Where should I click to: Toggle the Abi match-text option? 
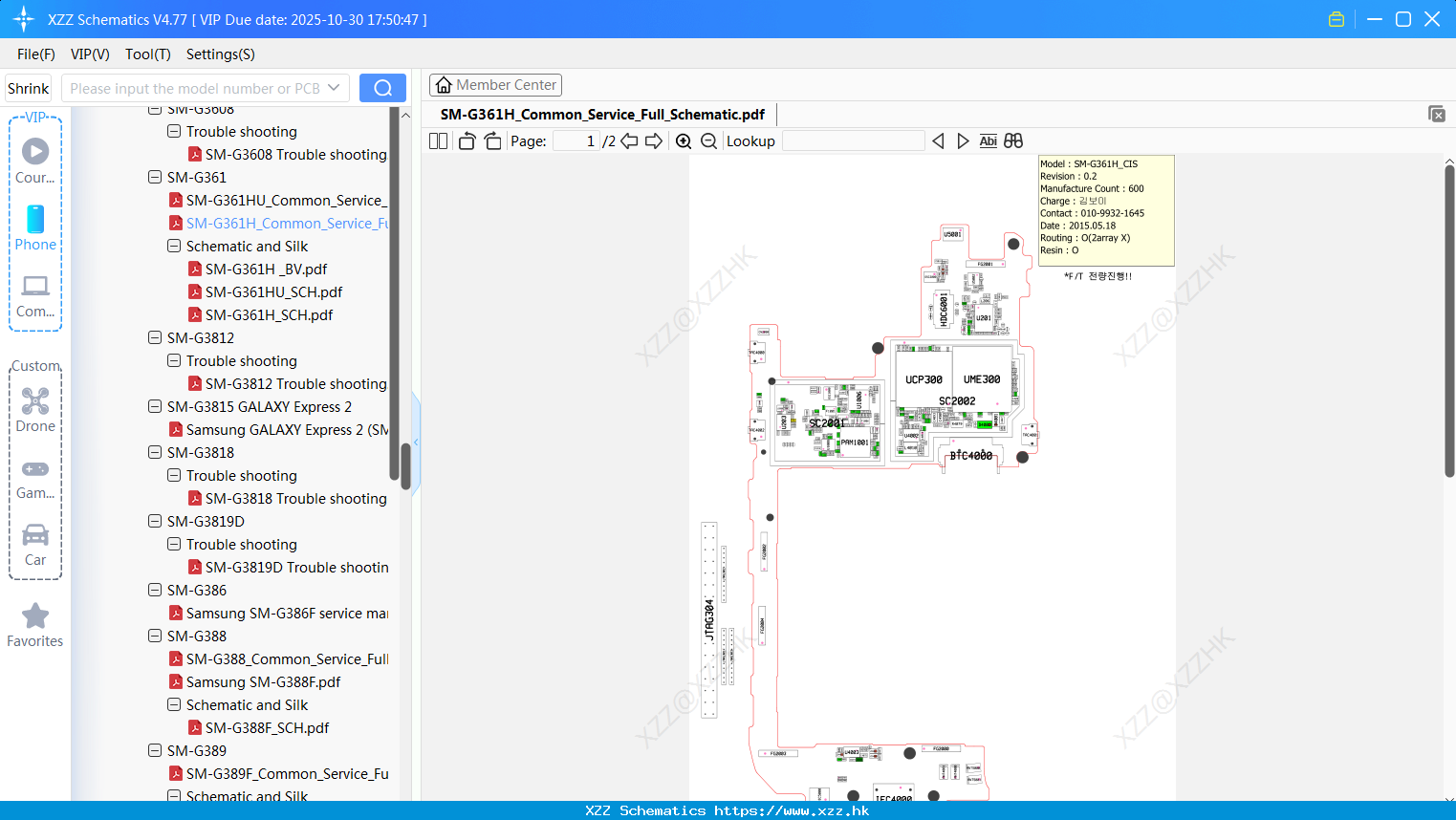(x=989, y=140)
